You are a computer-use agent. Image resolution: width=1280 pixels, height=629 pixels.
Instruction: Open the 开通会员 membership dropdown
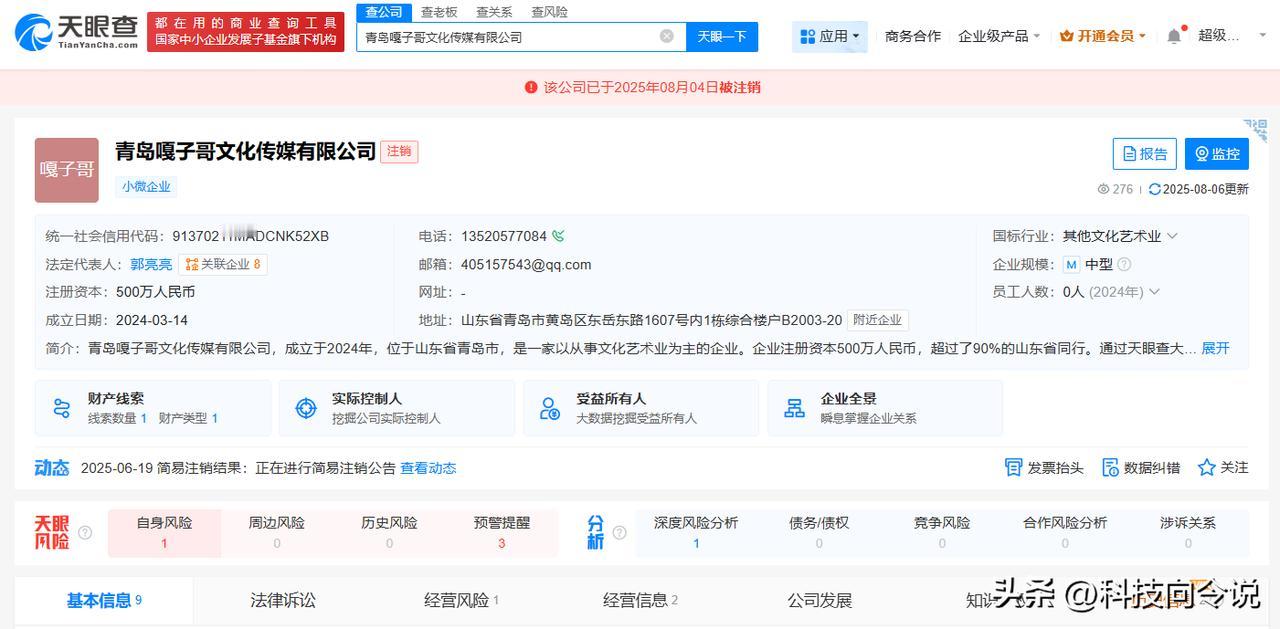[1103, 36]
